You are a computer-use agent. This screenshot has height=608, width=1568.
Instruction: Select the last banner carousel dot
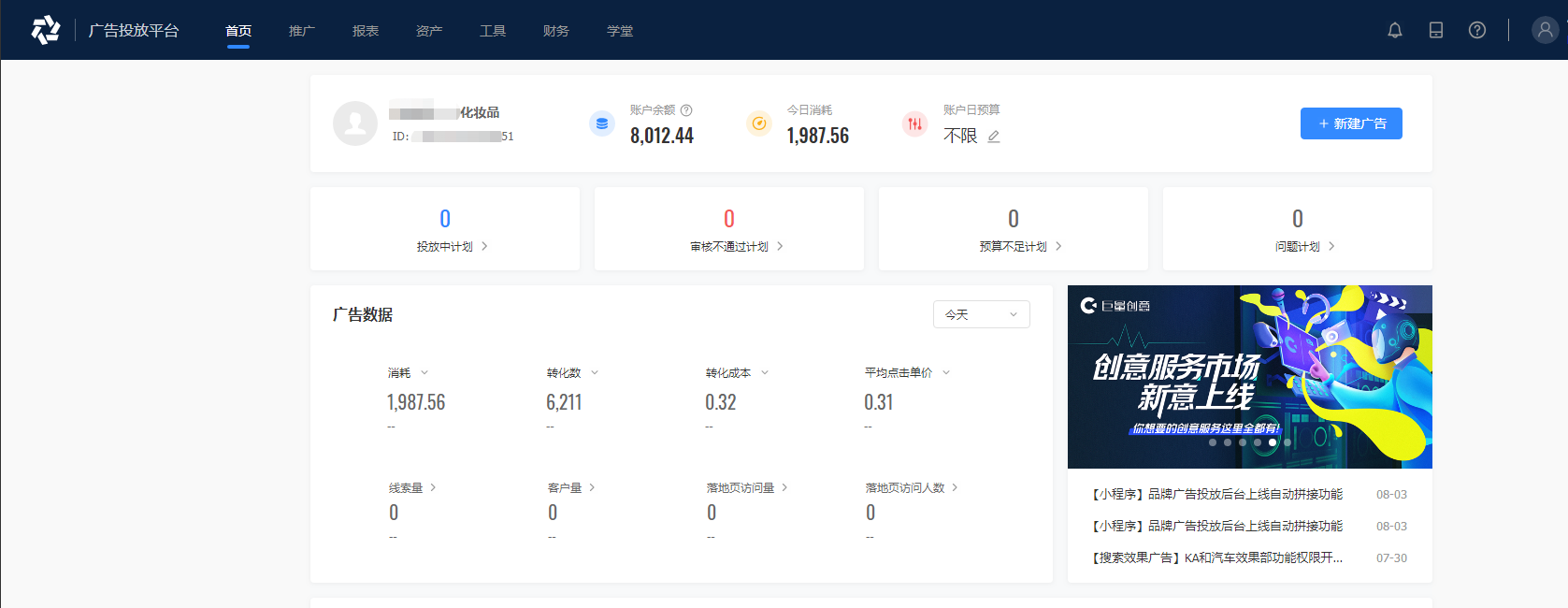point(1287,442)
